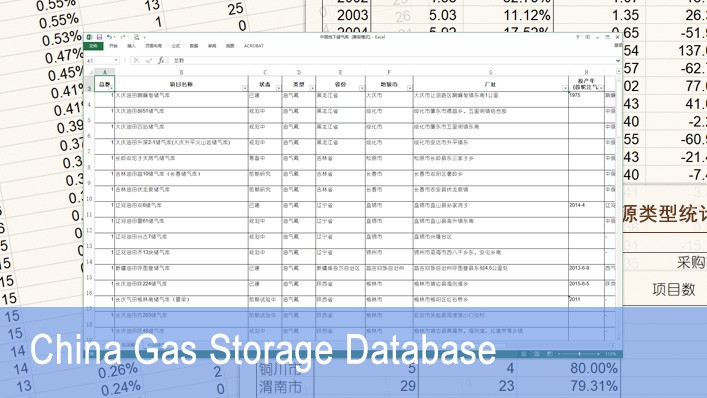
Task: Switch to Normal view in status bar
Action: coord(523,354)
